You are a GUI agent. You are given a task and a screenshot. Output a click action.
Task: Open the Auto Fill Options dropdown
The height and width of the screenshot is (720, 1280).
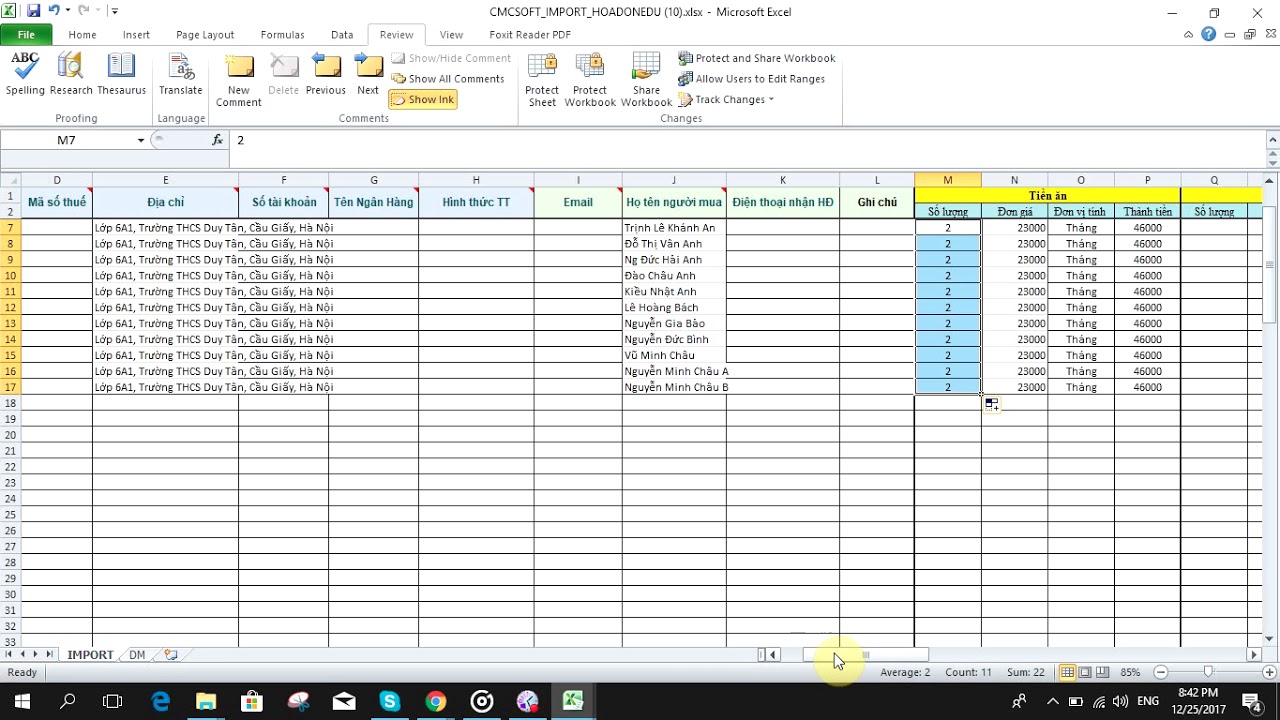coord(992,404)
